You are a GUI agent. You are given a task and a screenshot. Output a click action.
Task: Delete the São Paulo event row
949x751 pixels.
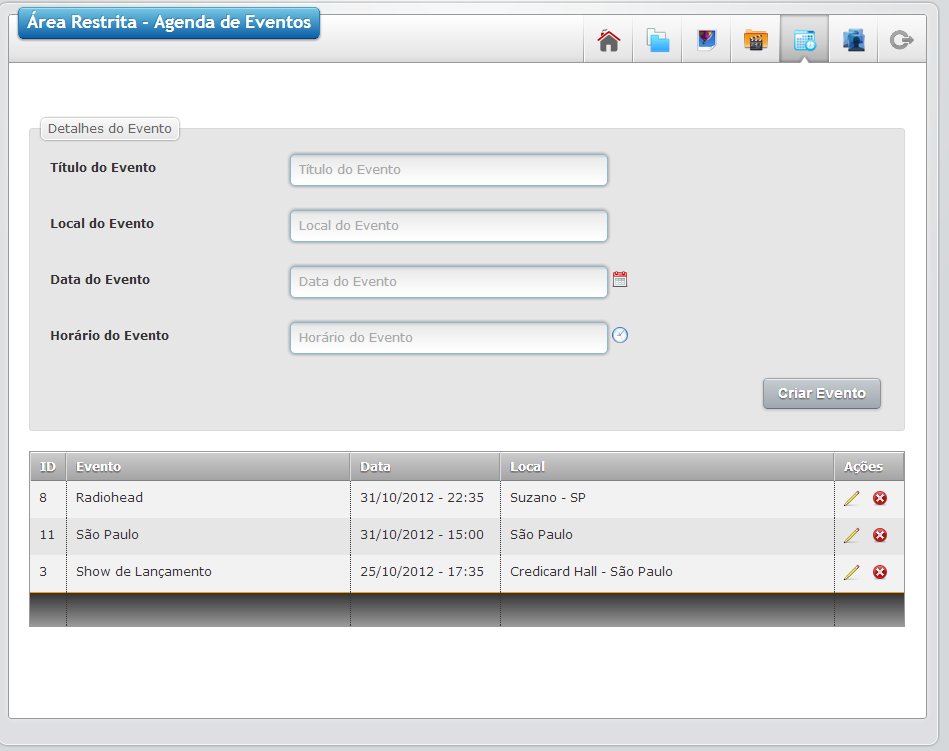[x=880, y=535]
